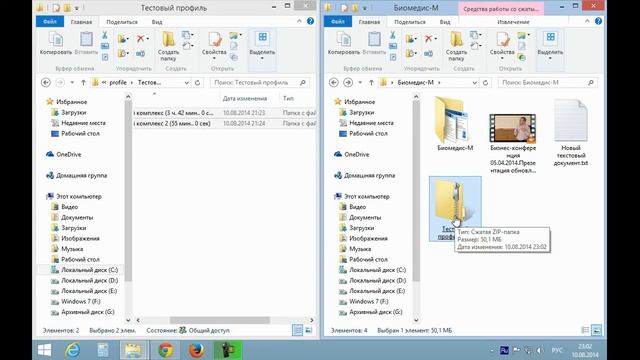Open the Извлечение tab in the Биомедис-М window
This screenshot has height=360, width=640.
coord(513,22)
